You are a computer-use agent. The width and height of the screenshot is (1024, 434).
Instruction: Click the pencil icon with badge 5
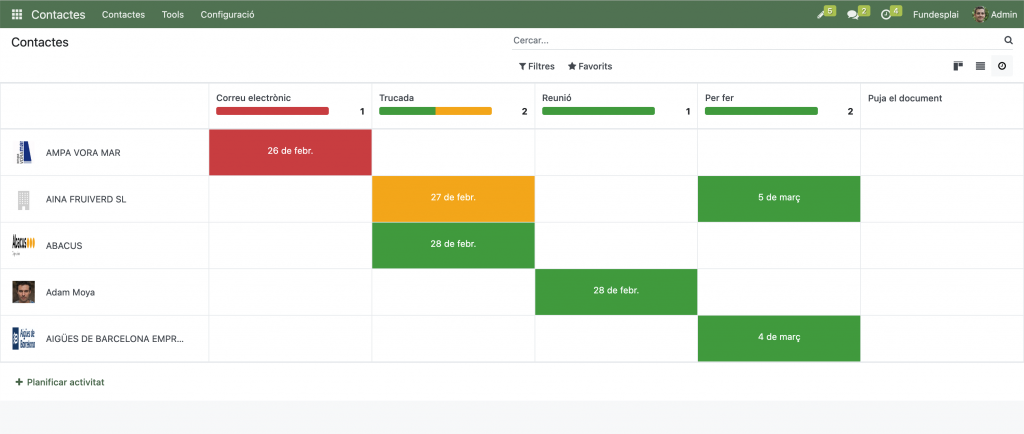(822, 15)
